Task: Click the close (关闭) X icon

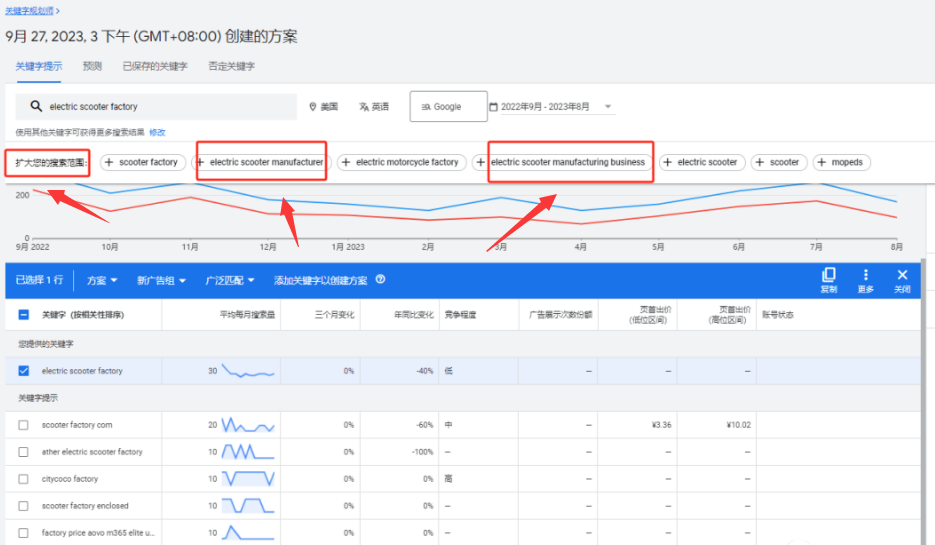Action: (x=902, y=275)
